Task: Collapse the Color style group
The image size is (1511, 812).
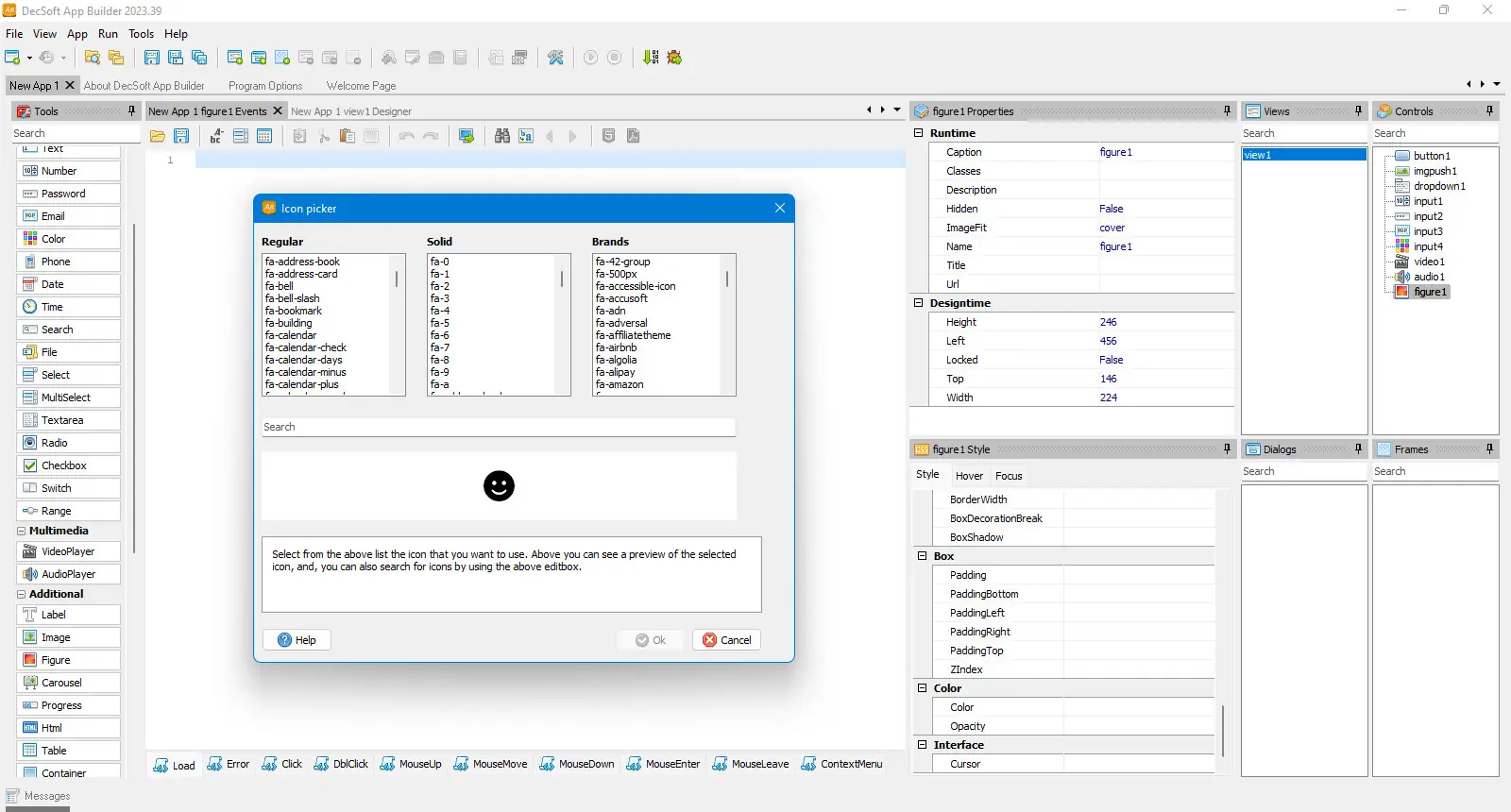Action: coord(922,688)
